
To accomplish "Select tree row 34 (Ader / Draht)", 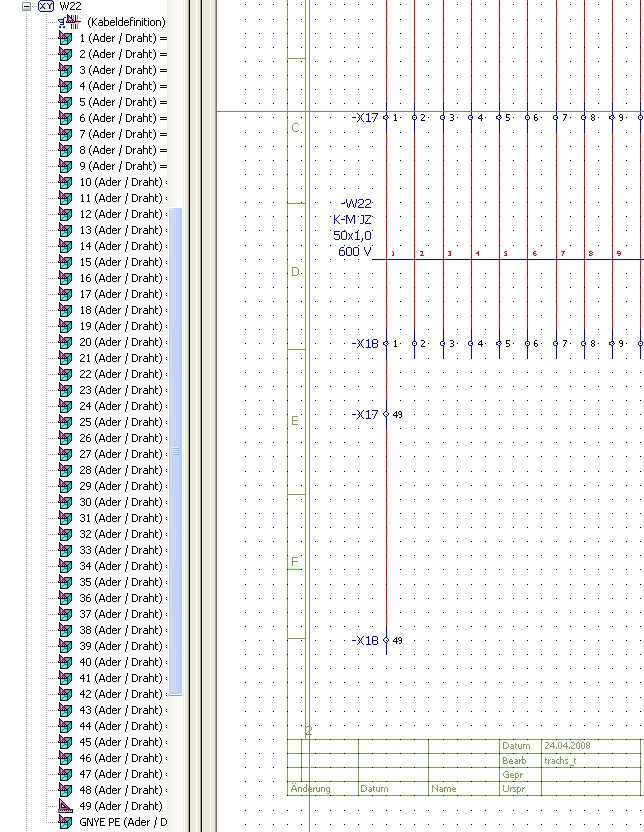I will (123, 566).
